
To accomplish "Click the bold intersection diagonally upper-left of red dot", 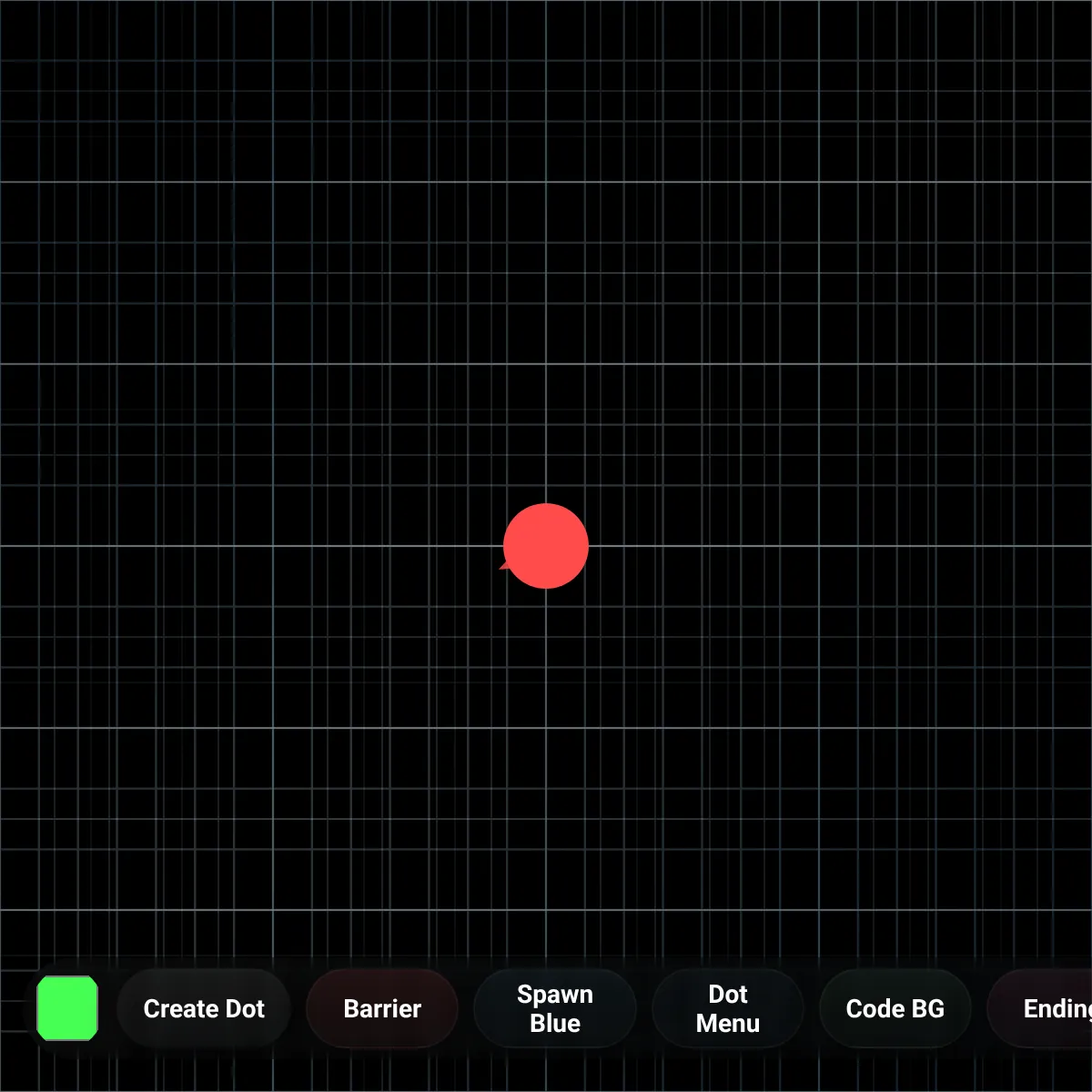I will pos(273,364).
